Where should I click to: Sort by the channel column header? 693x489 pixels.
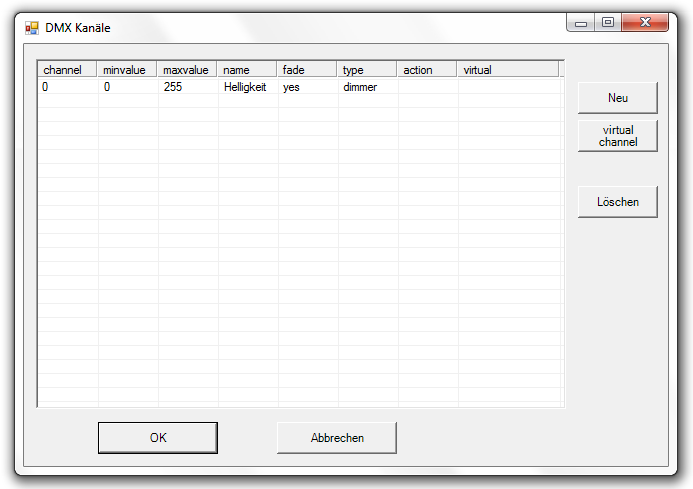(67, 70)
